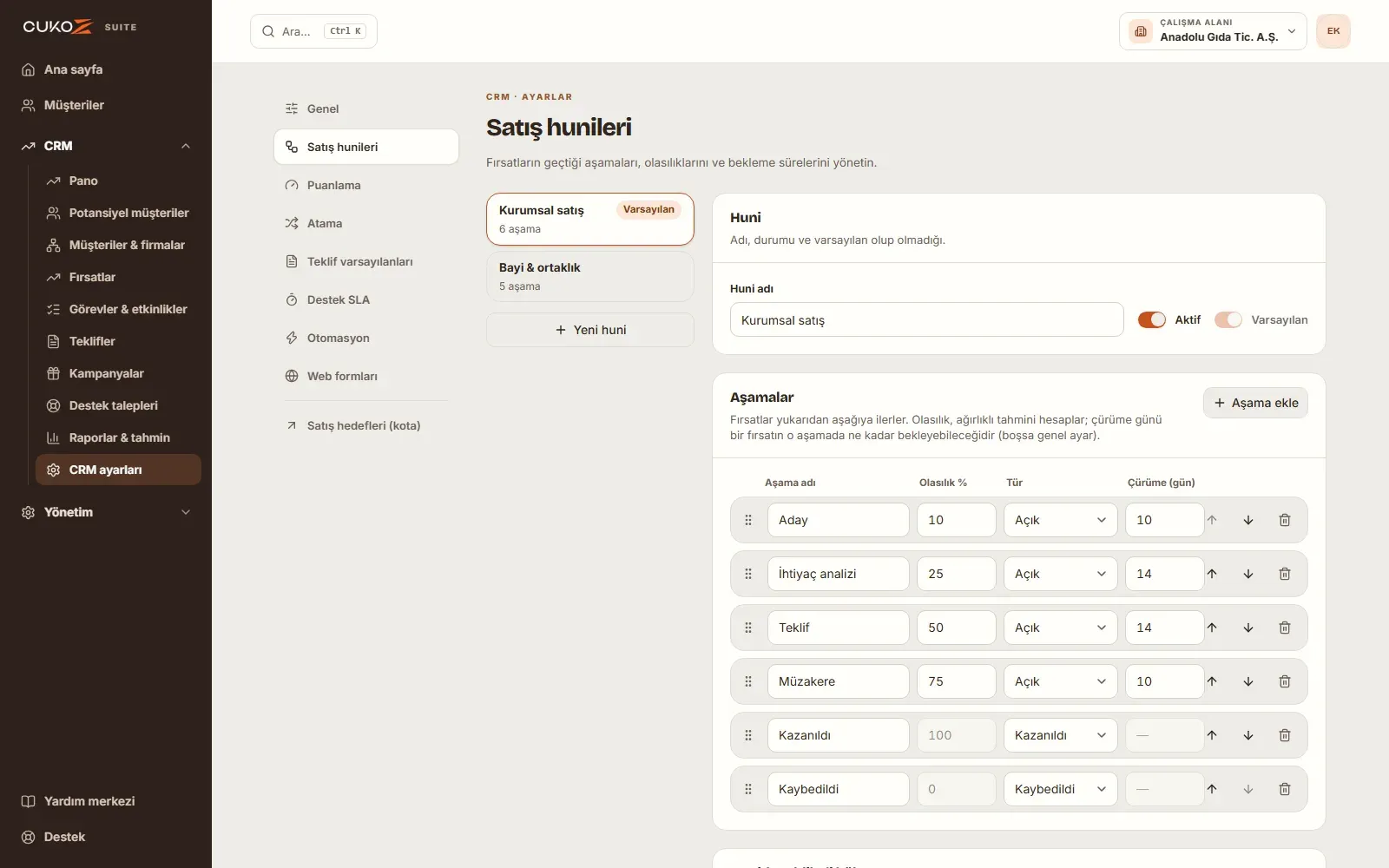Go to Raporlar & tahmin
The width and height of the screenshot is (1389, 868).
coord(118,437)
